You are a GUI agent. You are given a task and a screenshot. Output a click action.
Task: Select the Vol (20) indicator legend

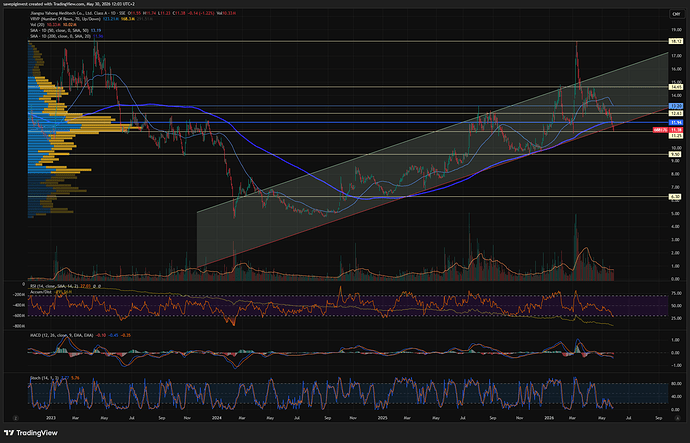pos(38,25)
